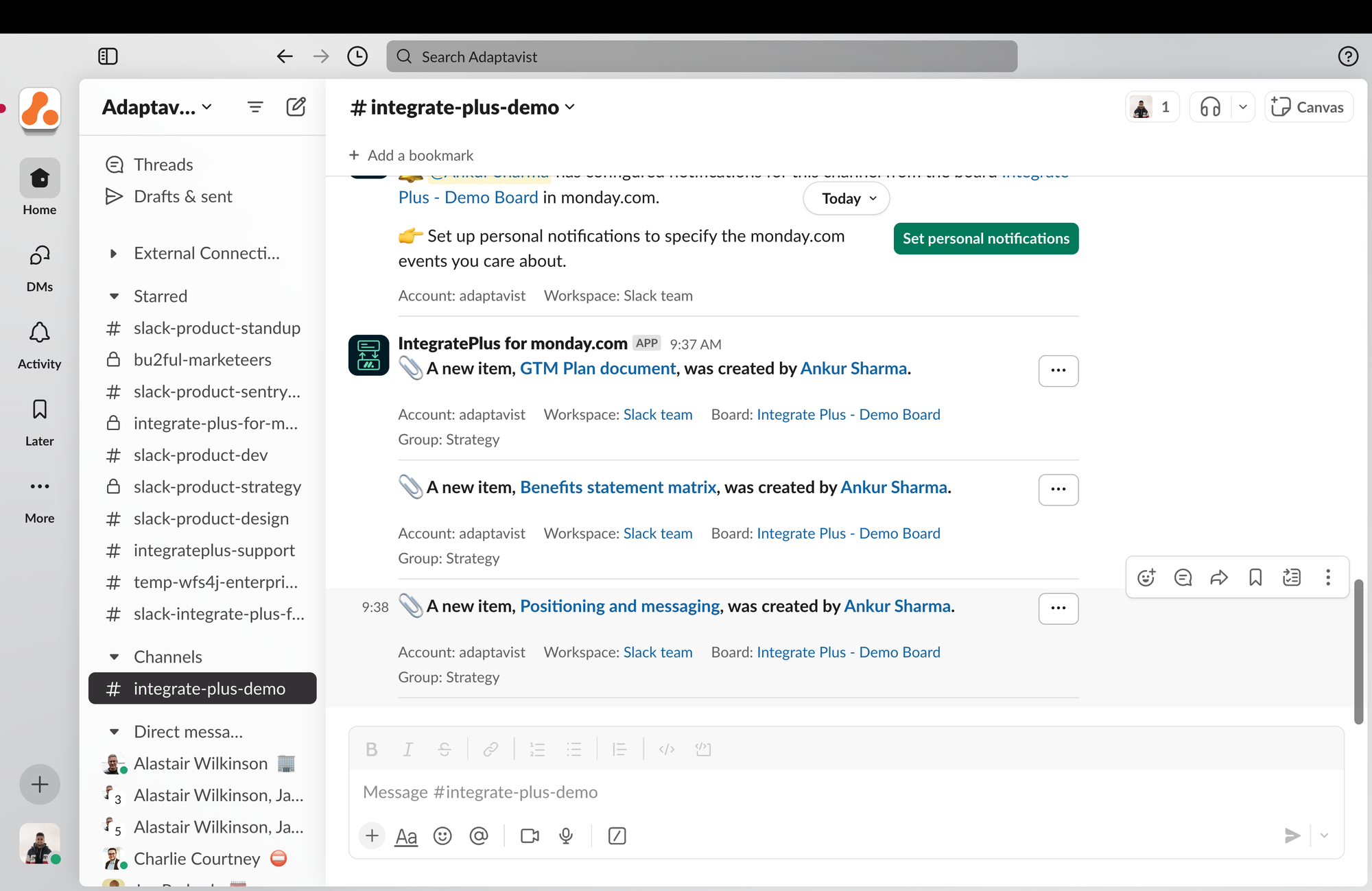Go forward with the right arrow
Image resolution: width=1372 pixels, height=891 pixels.
[x=321, y=56]
